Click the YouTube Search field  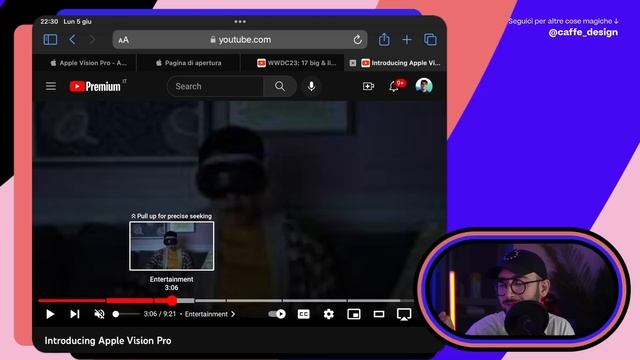(x=215, y=86)
